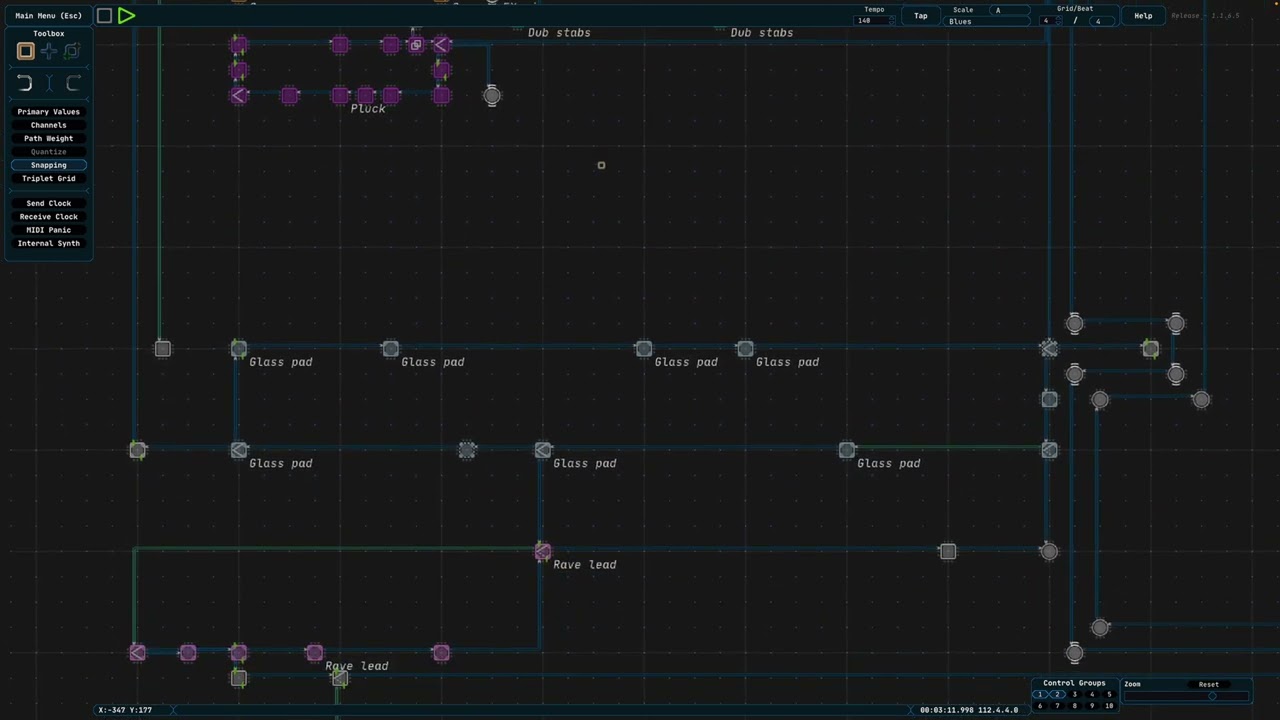Click the Control Groups heading

1074,683
